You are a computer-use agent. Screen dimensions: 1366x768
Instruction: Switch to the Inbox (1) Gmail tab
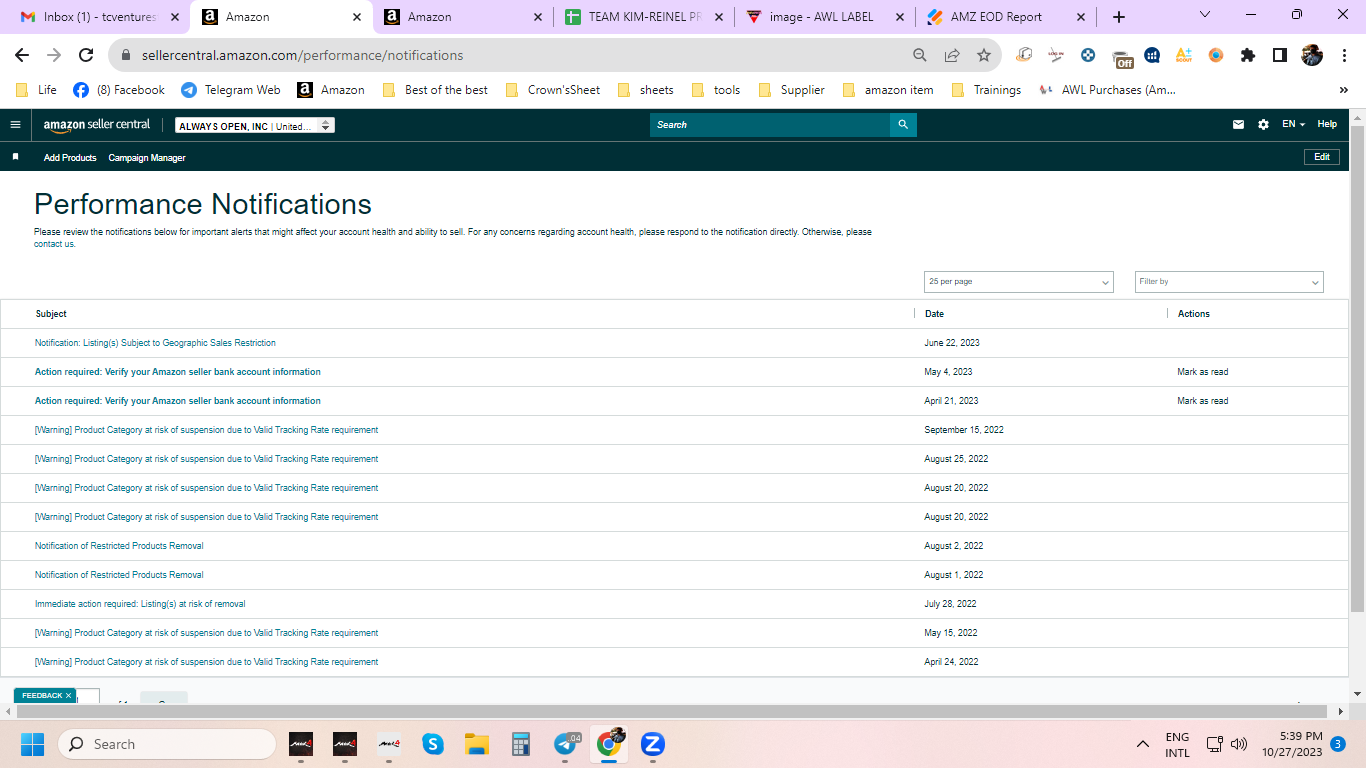(x=101, y=17)
